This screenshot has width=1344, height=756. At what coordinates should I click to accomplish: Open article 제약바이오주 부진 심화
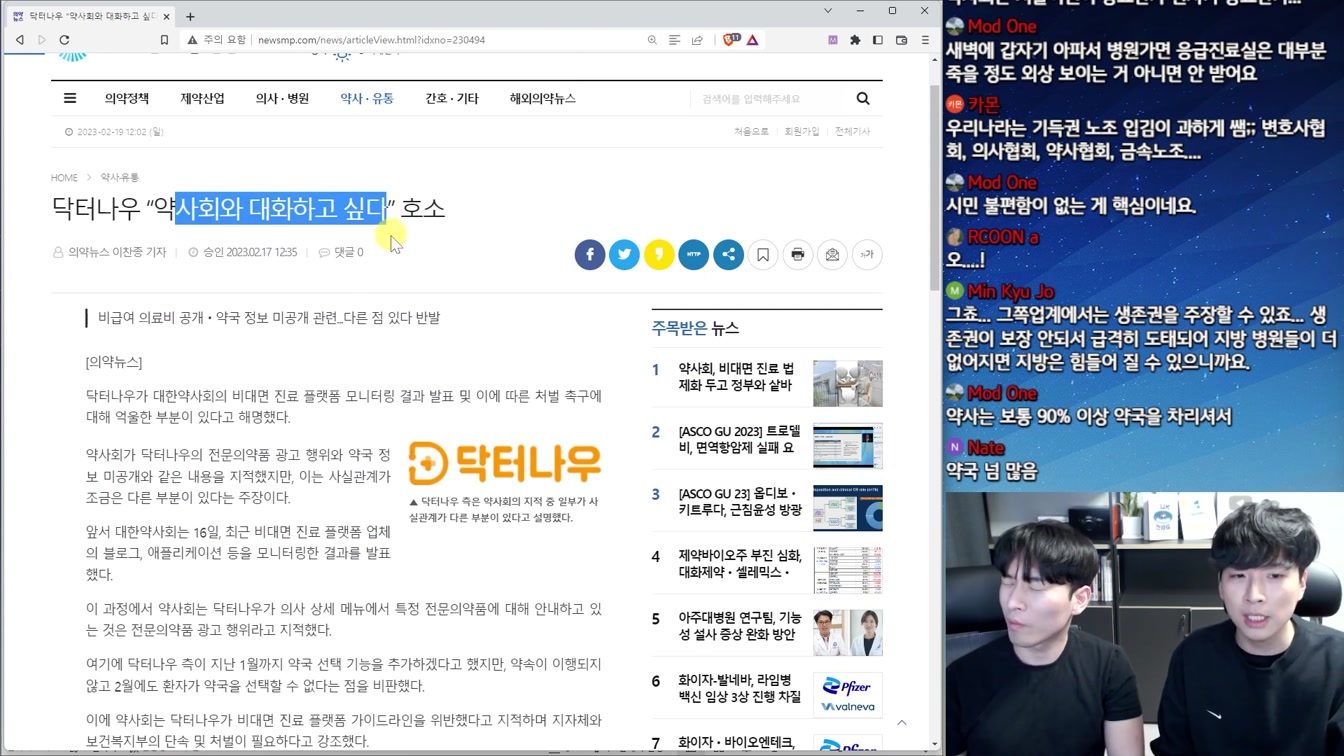coord(740,564)
